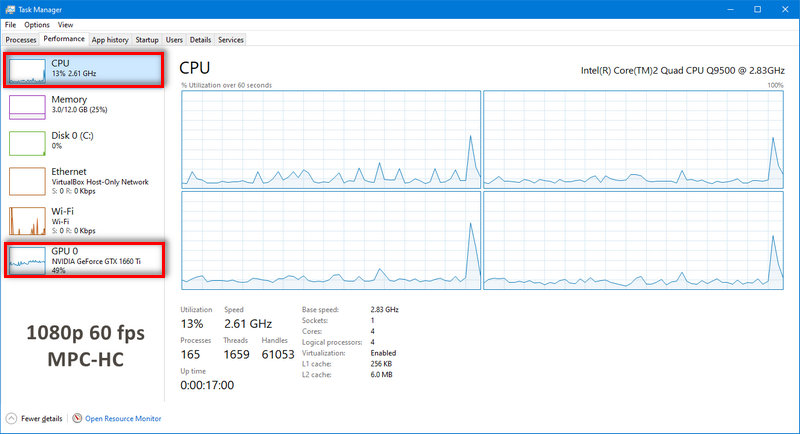Click the Resource Monitor icon

pos(76,418)
